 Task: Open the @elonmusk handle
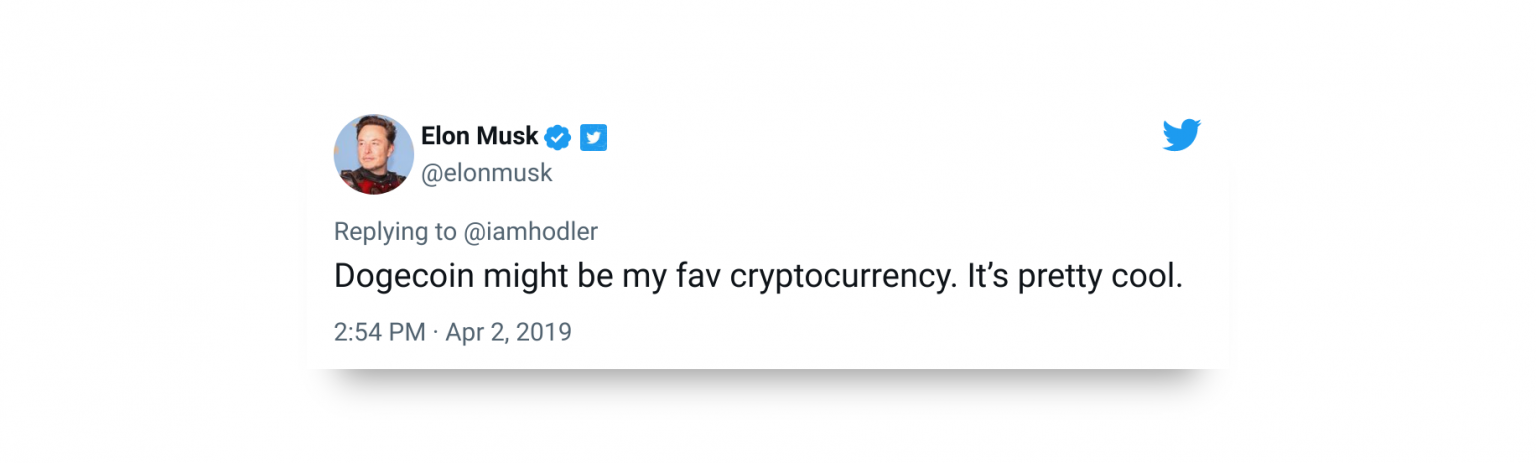coord(486,173)
